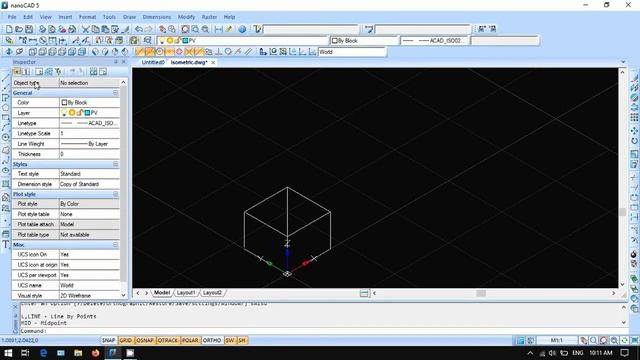Click the Quick select icon in Inspector
Viewport: 640px width, 360px height.
click(58, 72)
